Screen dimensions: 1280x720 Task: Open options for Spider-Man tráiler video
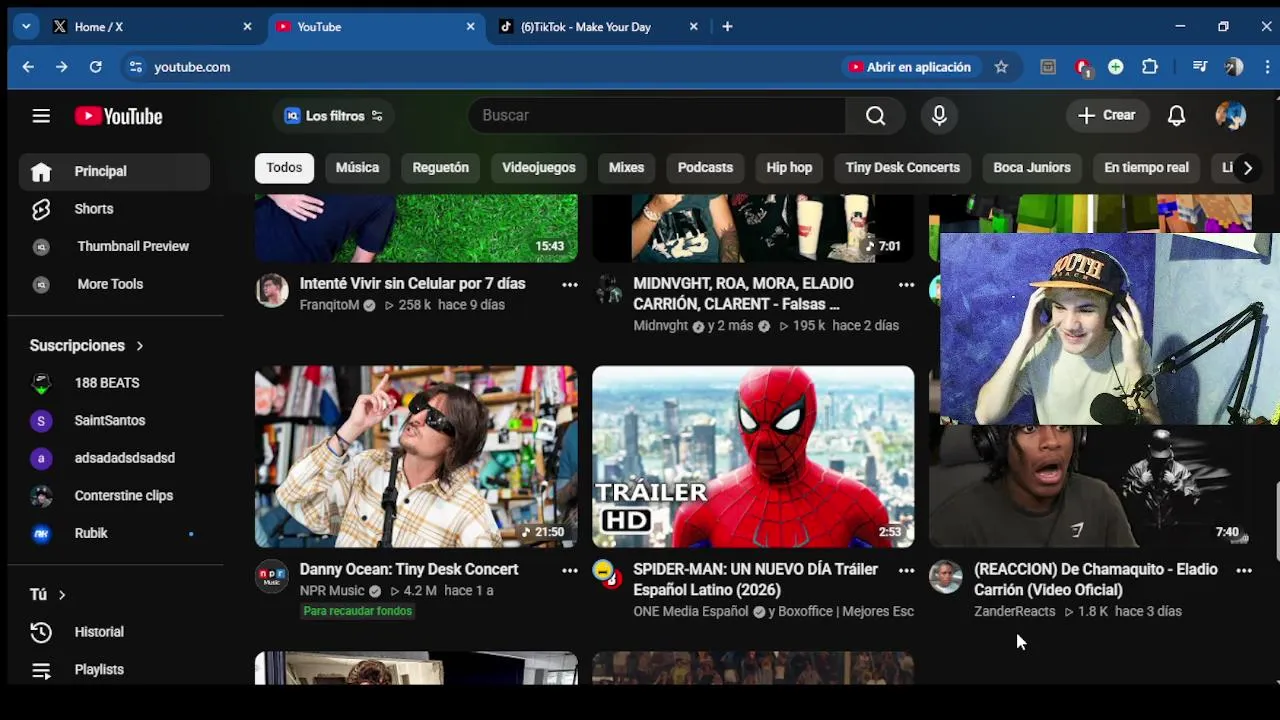point(906,570)
